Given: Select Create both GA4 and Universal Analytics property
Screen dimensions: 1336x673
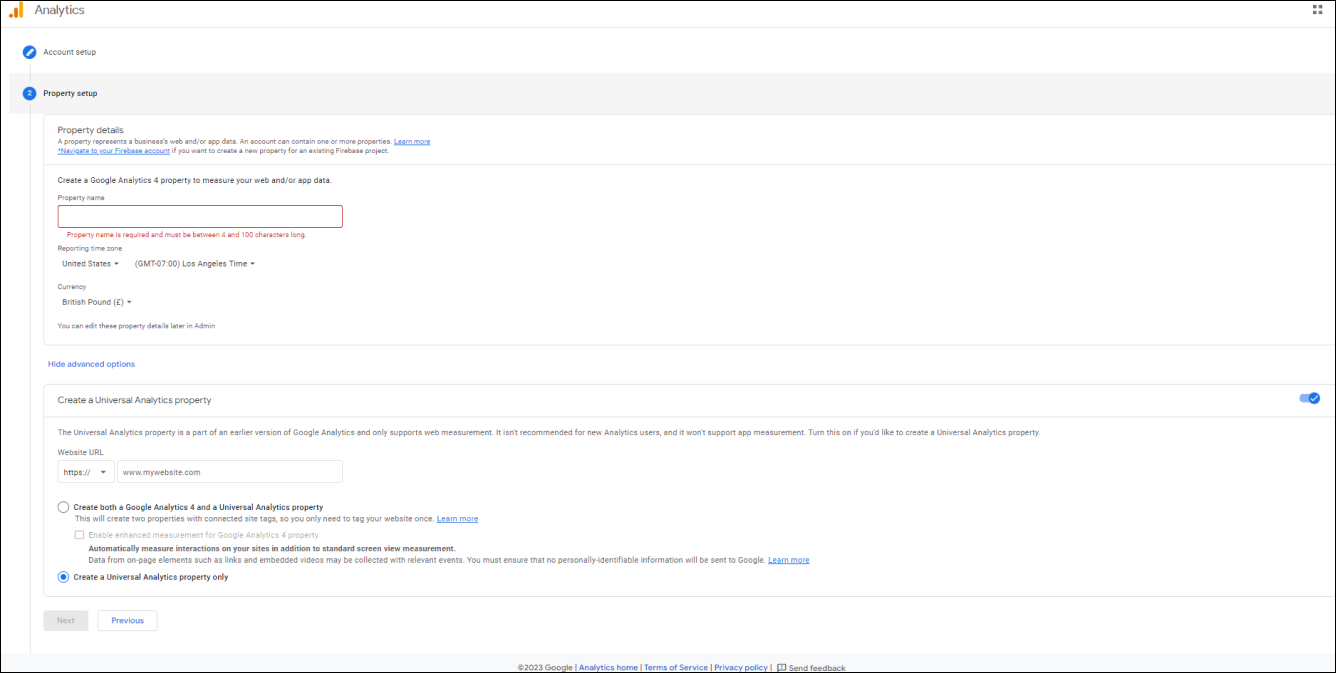Looking at the screenshot, I should pyautogui.click(x=64, y=507).
